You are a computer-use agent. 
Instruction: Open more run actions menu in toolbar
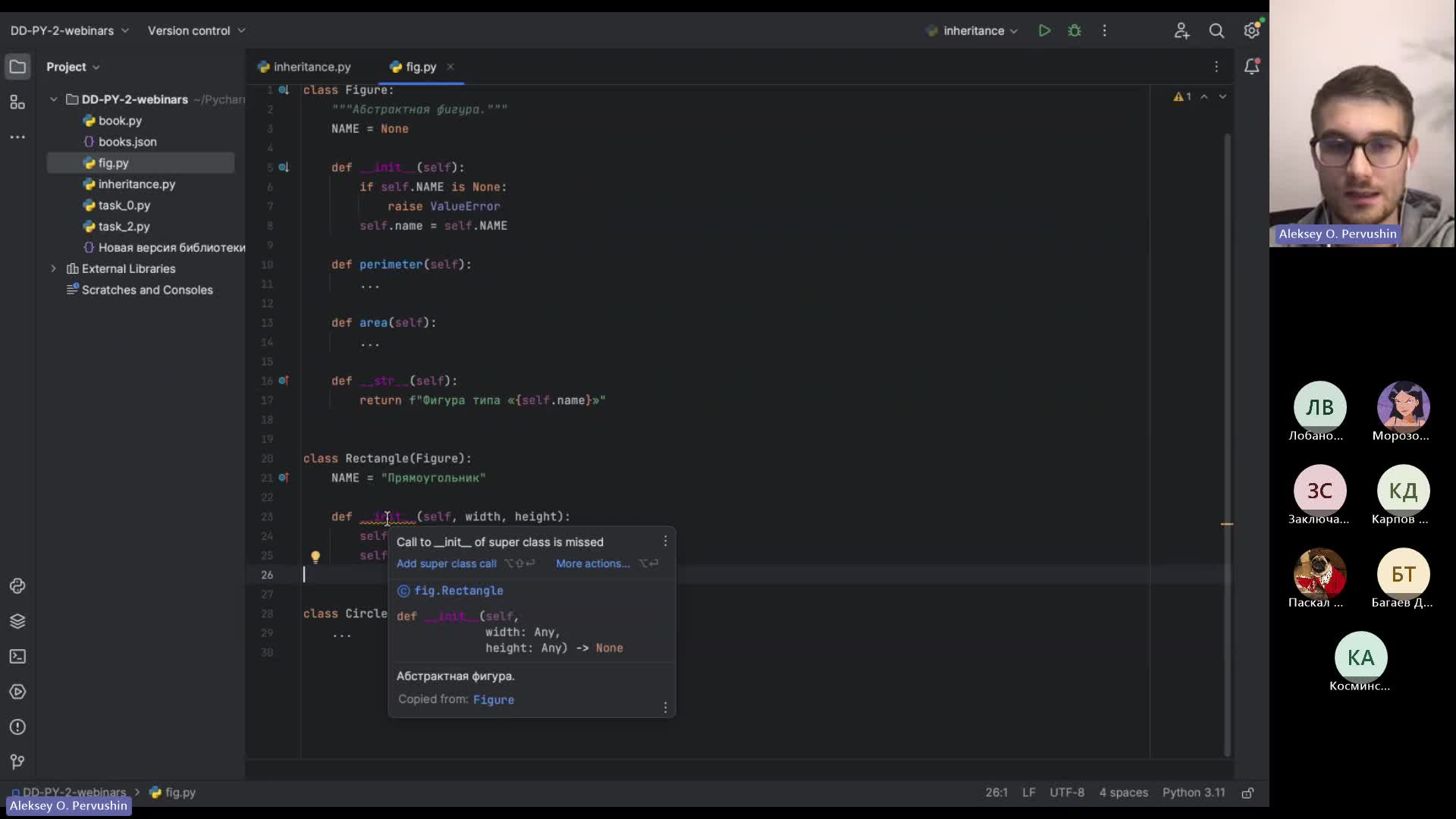[x=1105, y=31]
